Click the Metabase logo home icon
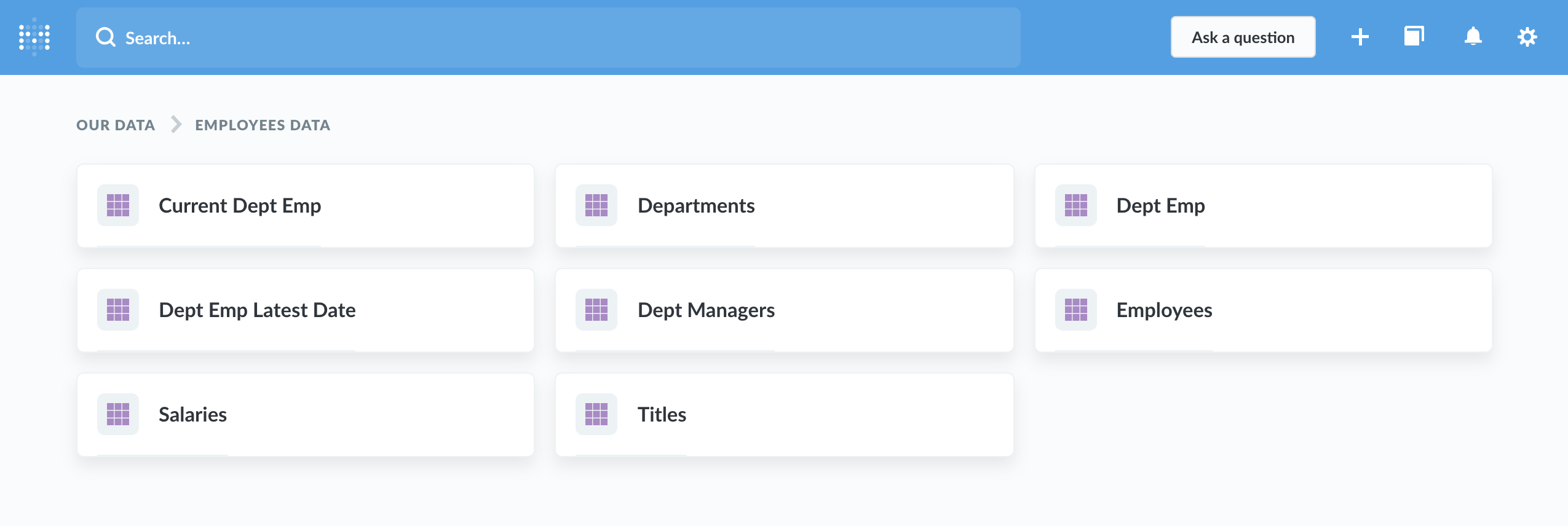Screen dimensions: 1568x526 34,37
